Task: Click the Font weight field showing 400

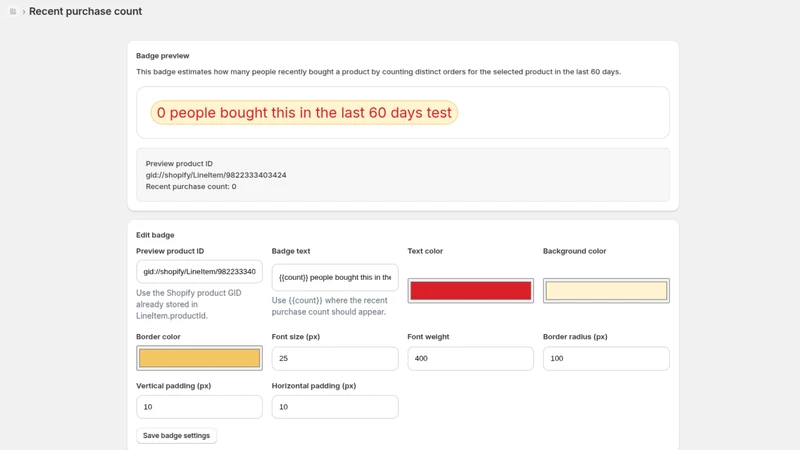Action: click(x=470, y=358)
